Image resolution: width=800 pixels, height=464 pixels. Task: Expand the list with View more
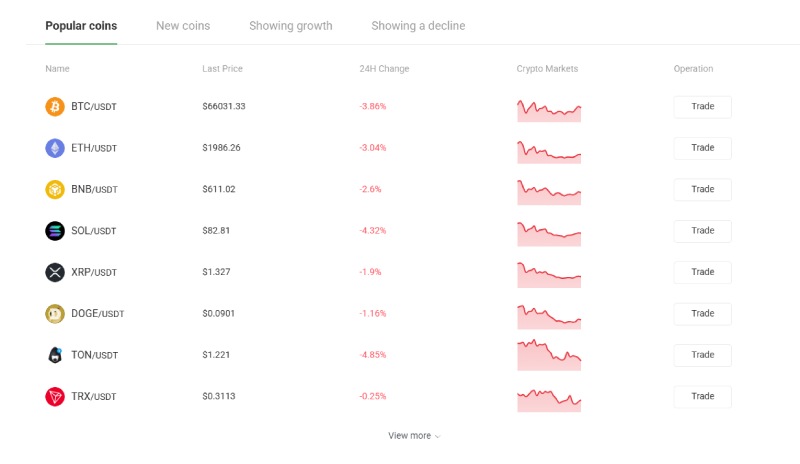(414, 436)
